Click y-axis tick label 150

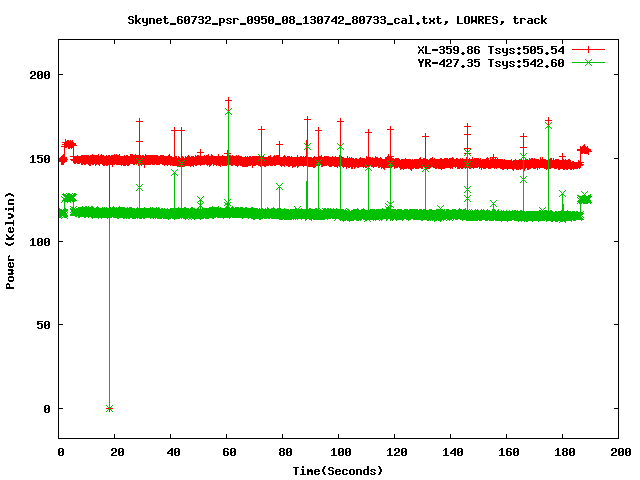[x=40, y=159]
